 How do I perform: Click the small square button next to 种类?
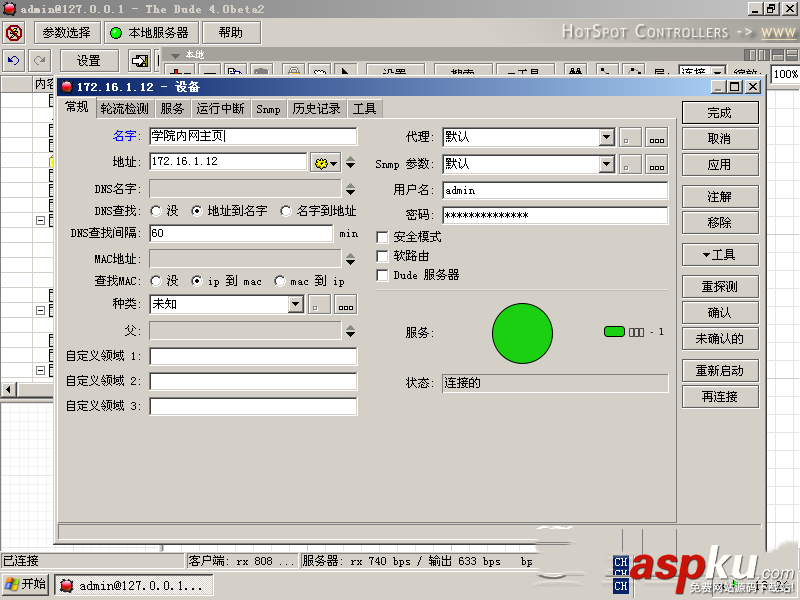(319, 305)
